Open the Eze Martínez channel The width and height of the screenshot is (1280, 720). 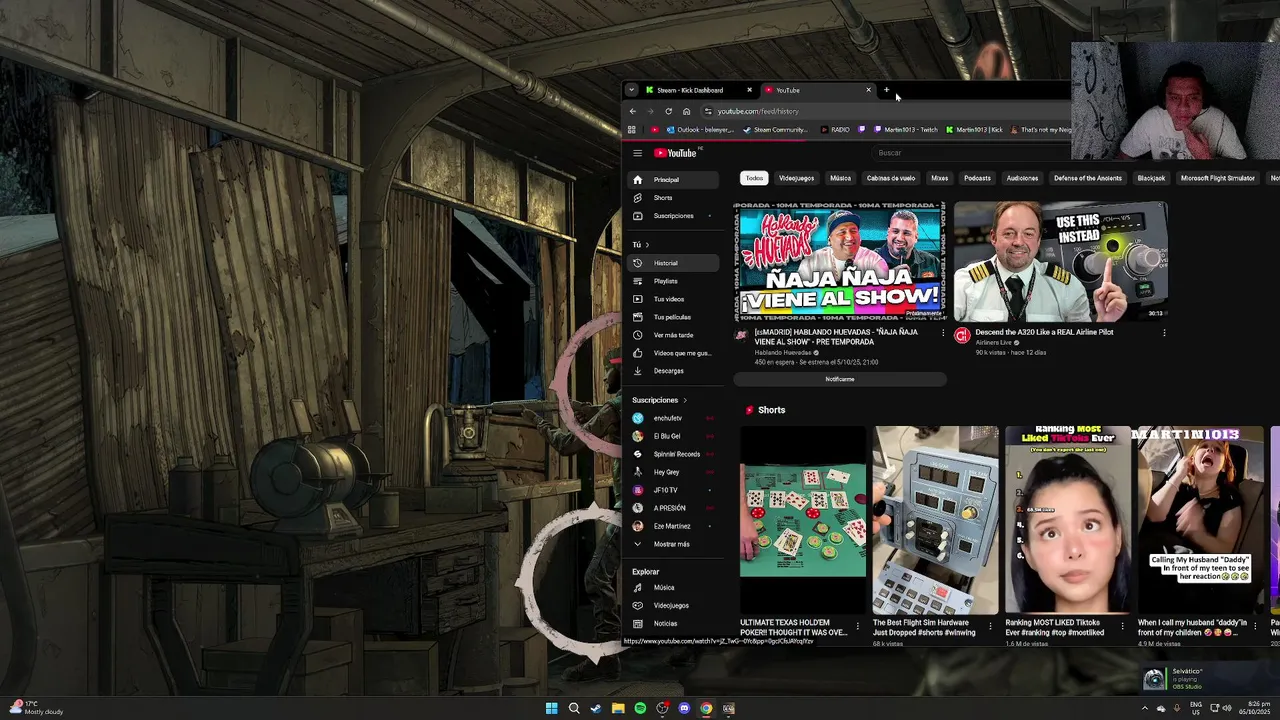click(674, 526)
